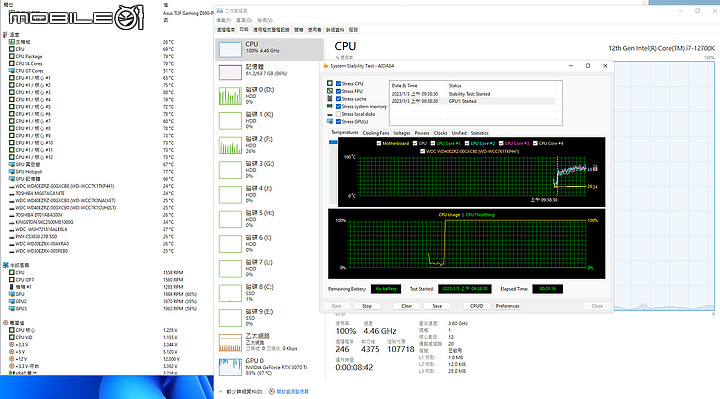720x399 pixels.
Task: Click the Stress GPU(s) monitor icon
Action: pyautogui.click(x=330, y=121)
